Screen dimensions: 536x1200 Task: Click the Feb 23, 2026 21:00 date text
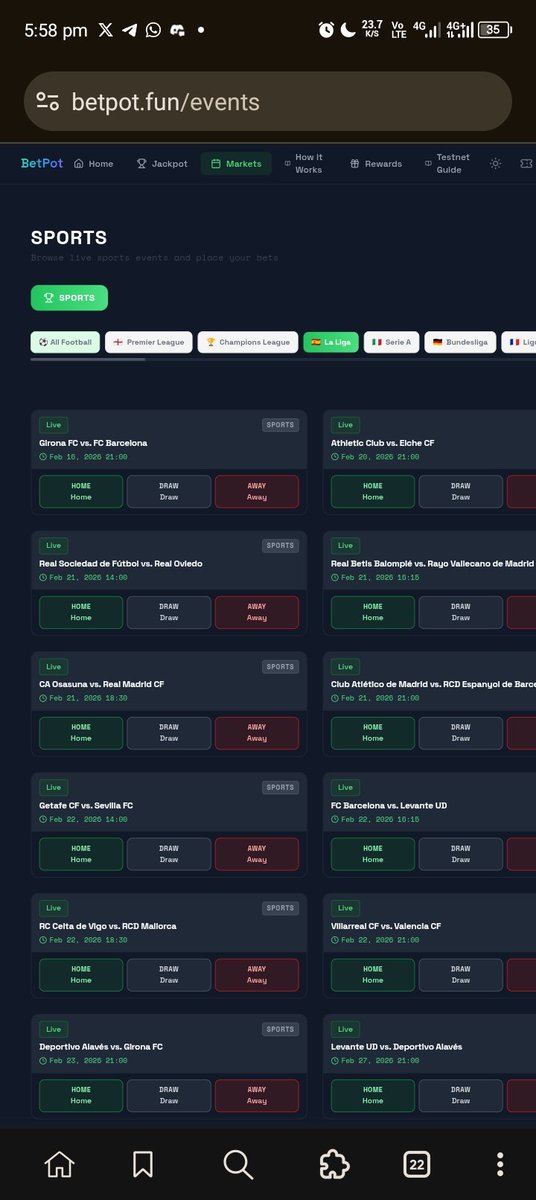tap(87, 1060)
